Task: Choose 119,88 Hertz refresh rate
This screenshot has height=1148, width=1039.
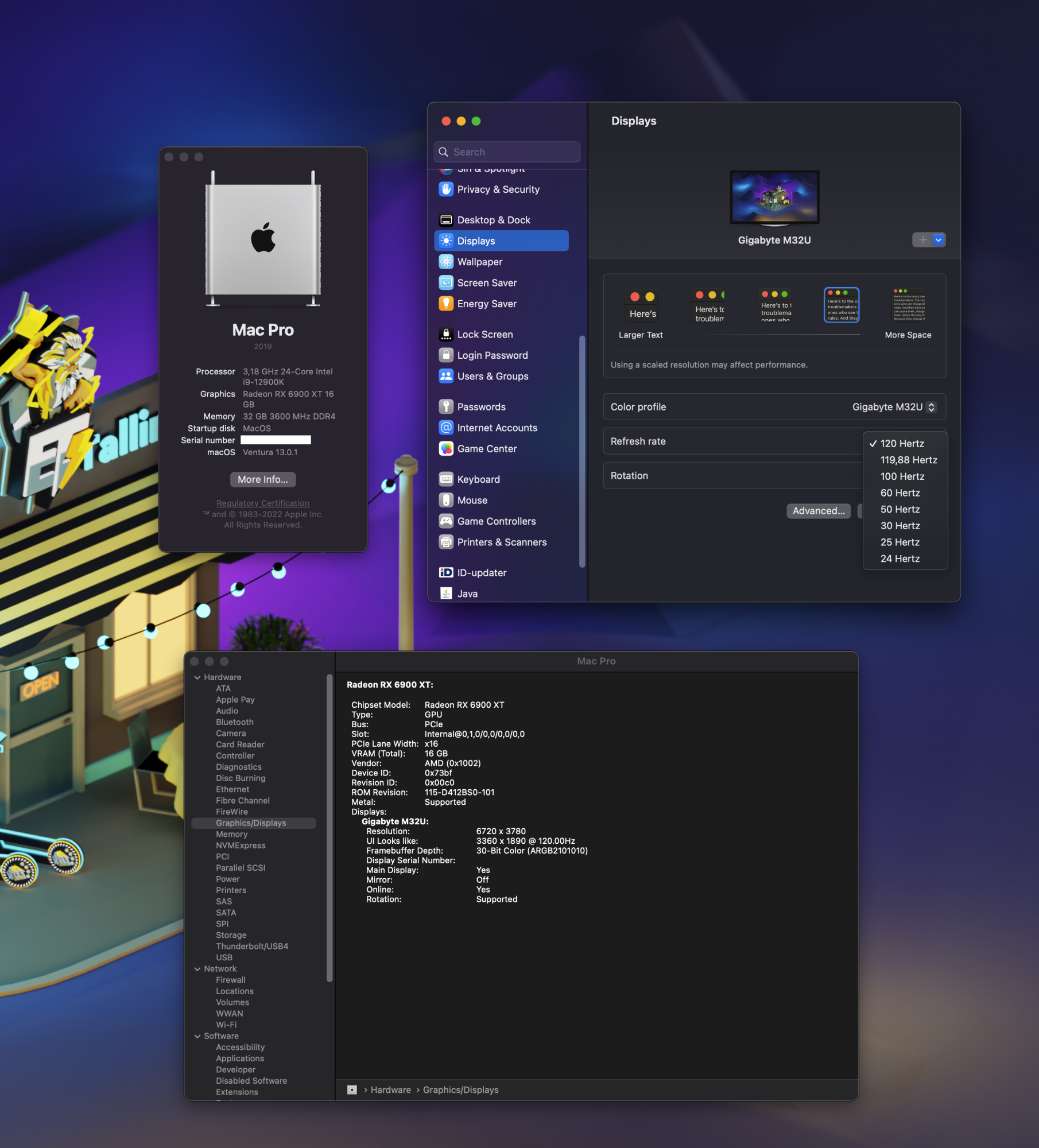Action: (x=905, y=460)
